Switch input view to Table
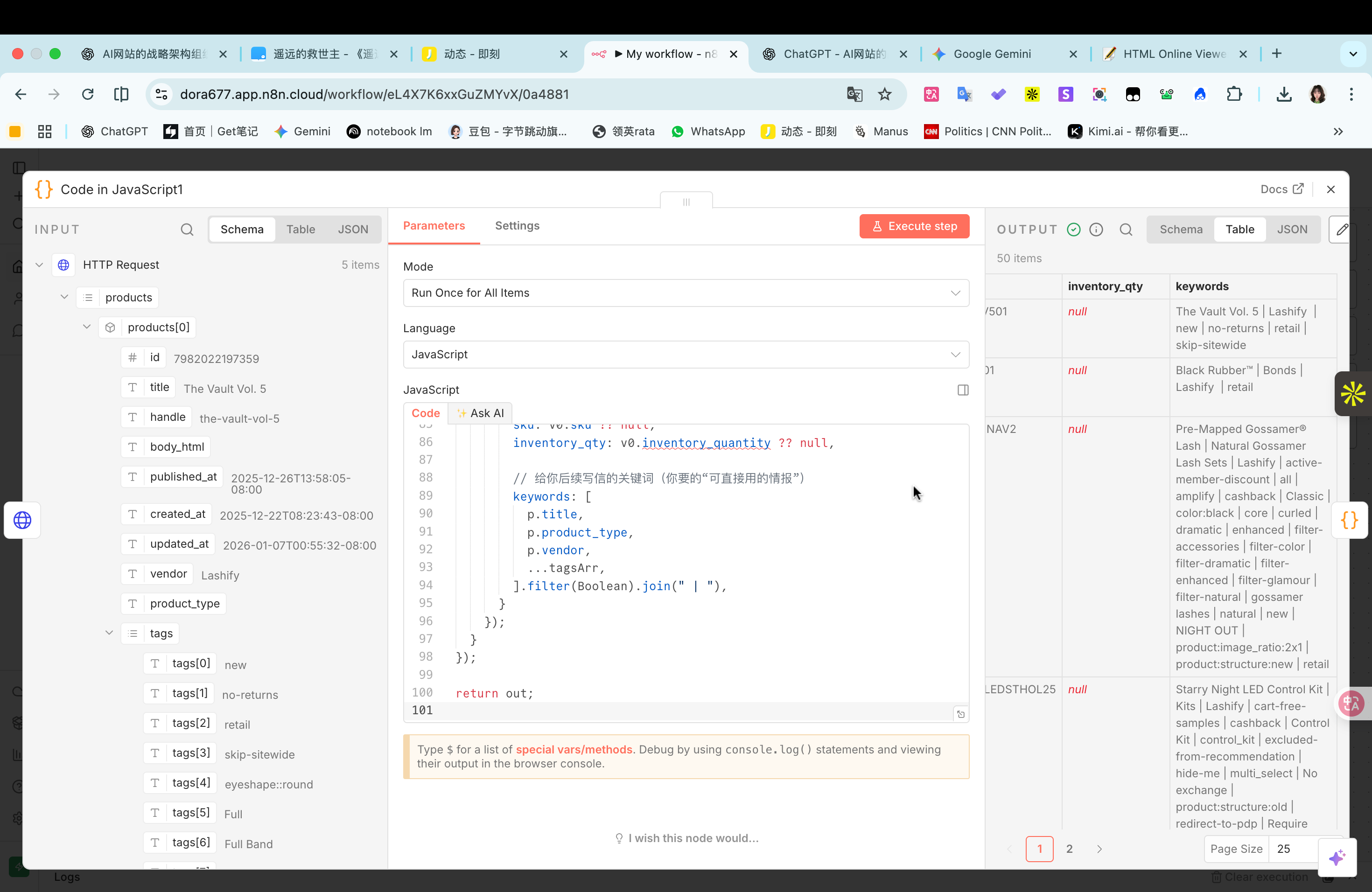 301,230
